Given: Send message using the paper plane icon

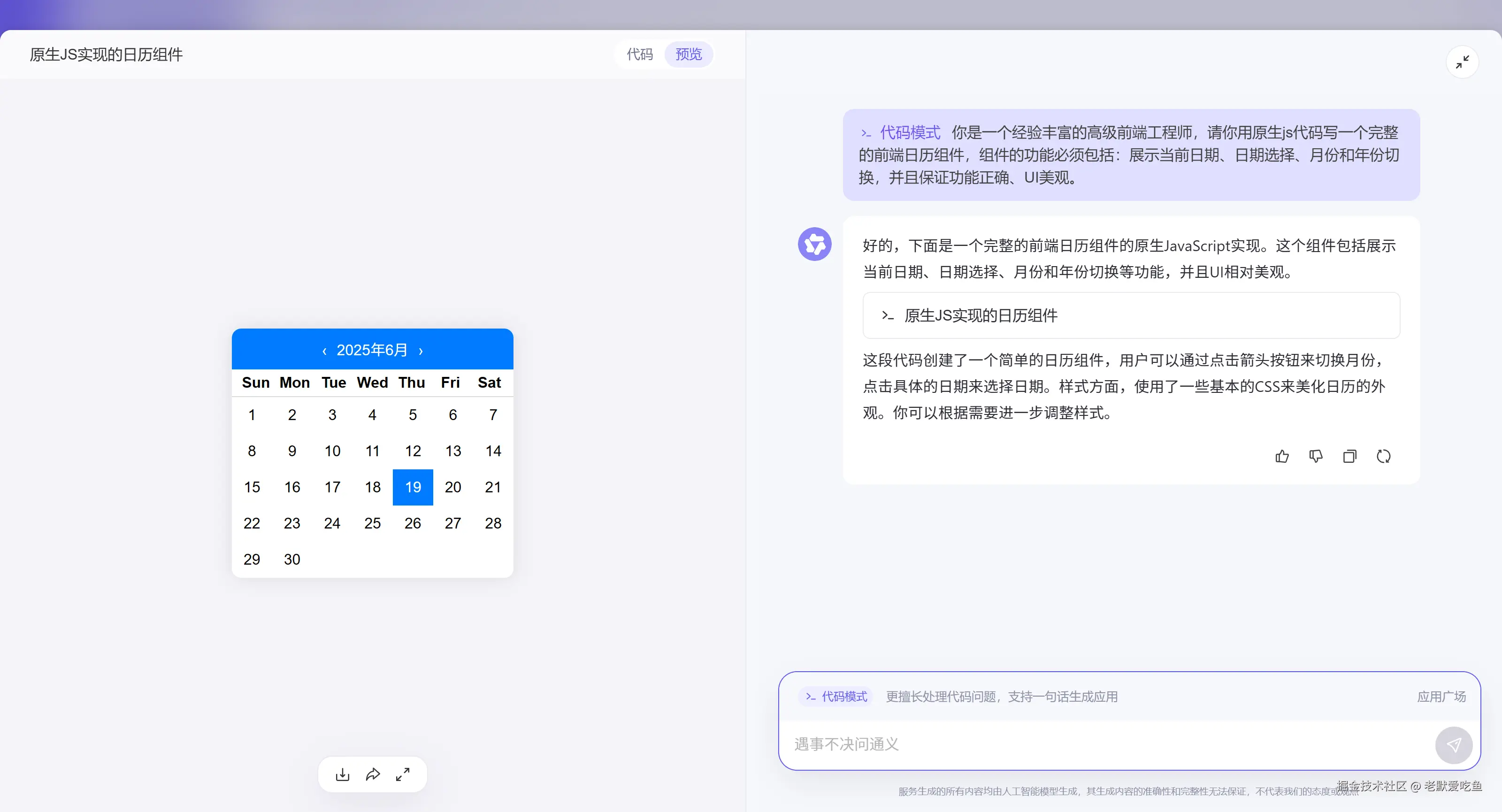Looking at the screenshot, I should [x=1454, y=744].
